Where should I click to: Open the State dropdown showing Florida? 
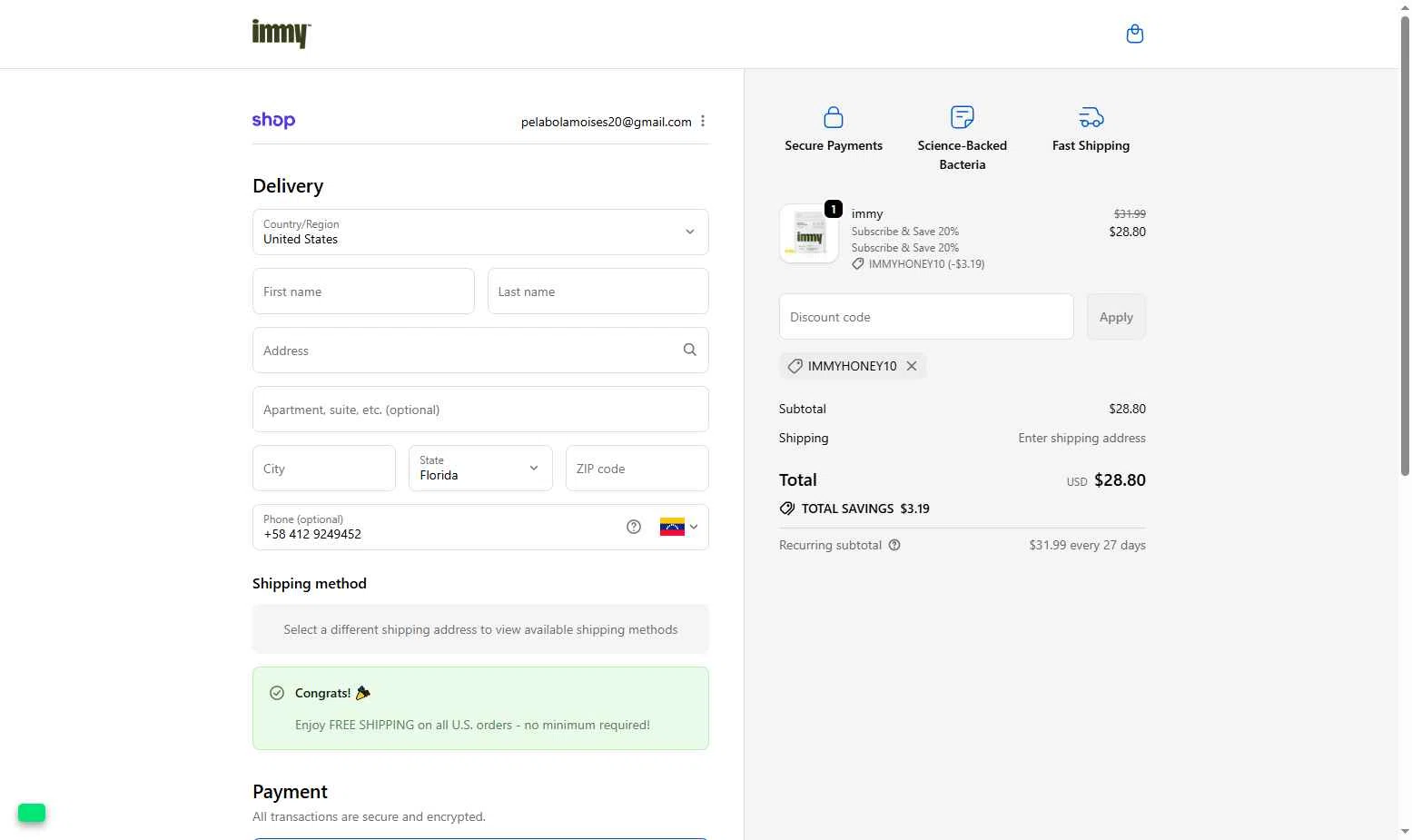[x=480, y=468]
